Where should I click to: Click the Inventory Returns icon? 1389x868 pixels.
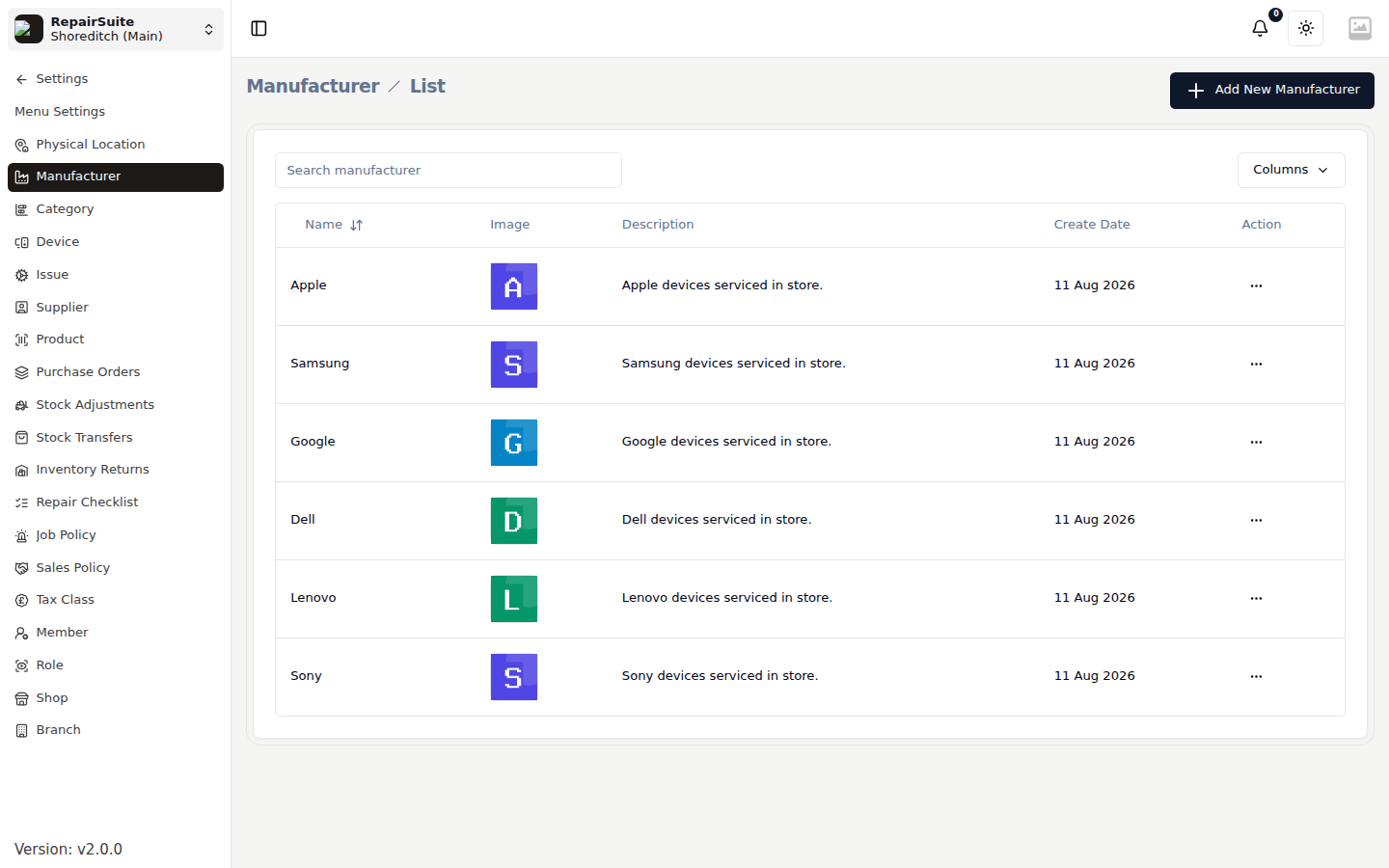(x=21, y=471)
